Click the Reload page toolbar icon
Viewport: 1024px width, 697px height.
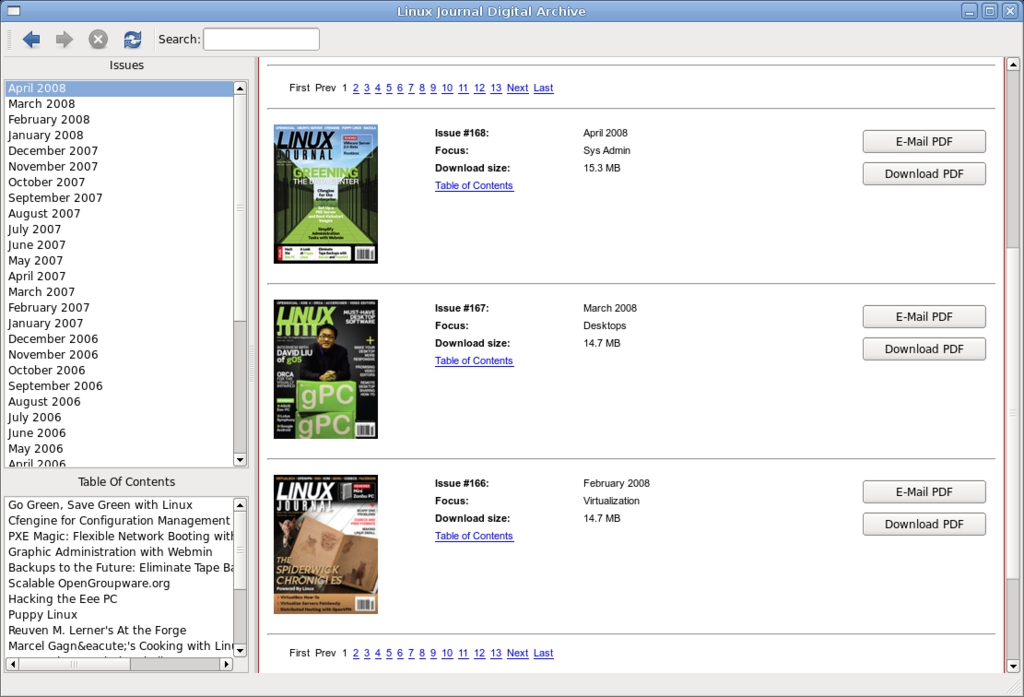pos(132,39)
